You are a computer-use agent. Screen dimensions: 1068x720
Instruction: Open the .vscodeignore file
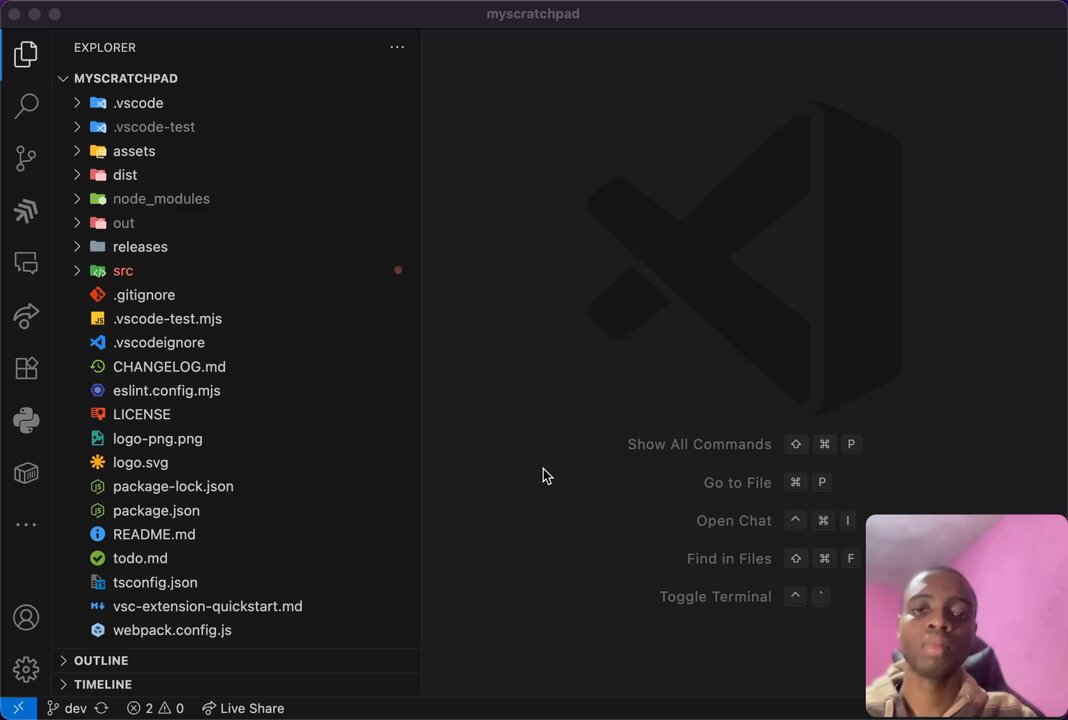[x=236, y=343]
